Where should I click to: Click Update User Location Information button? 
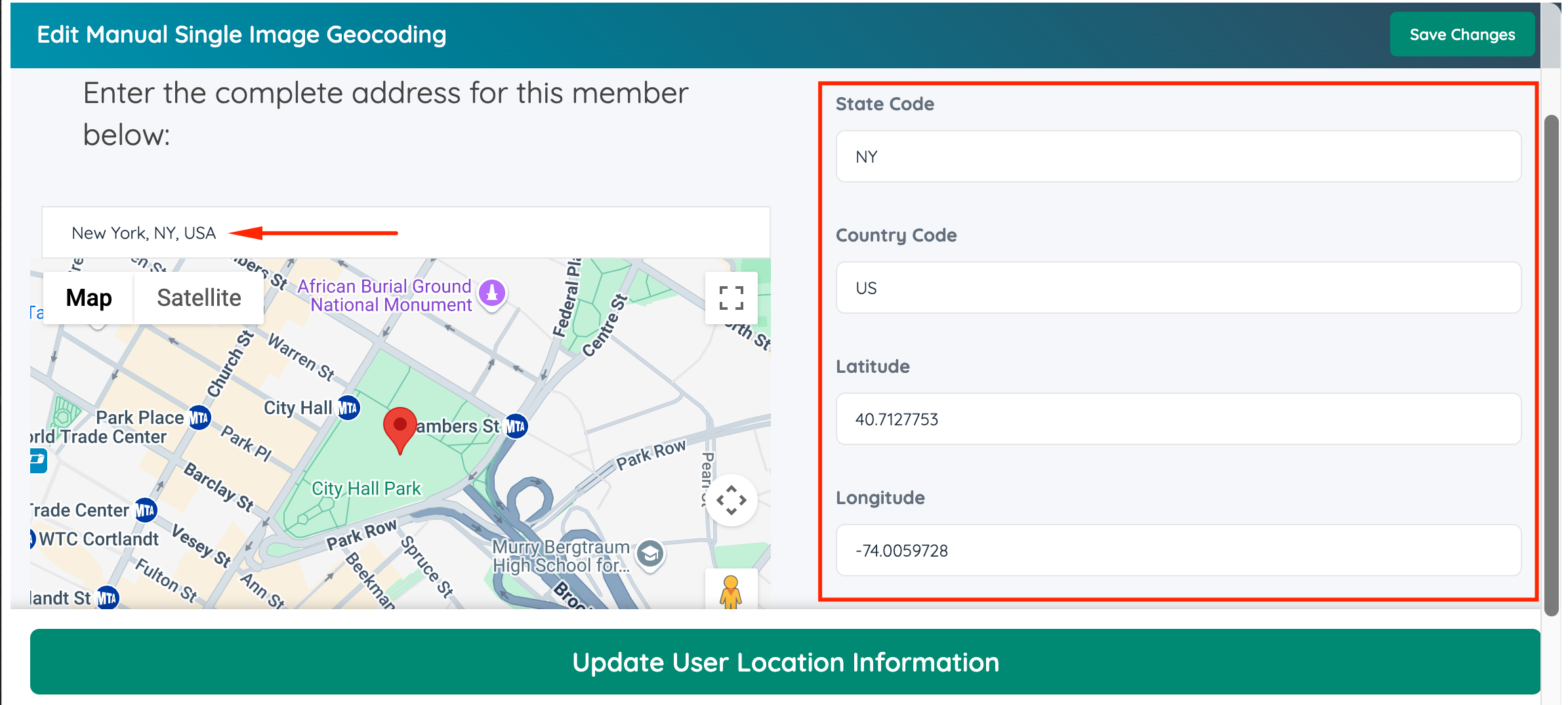click(x=785, y=662)
